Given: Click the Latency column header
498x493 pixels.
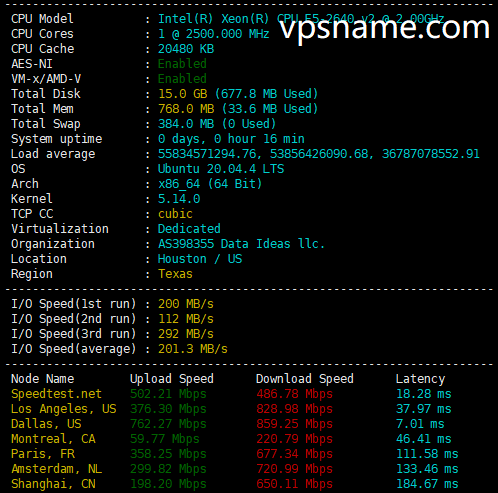Looking at the screenshot, I should [x=420, y=379].
